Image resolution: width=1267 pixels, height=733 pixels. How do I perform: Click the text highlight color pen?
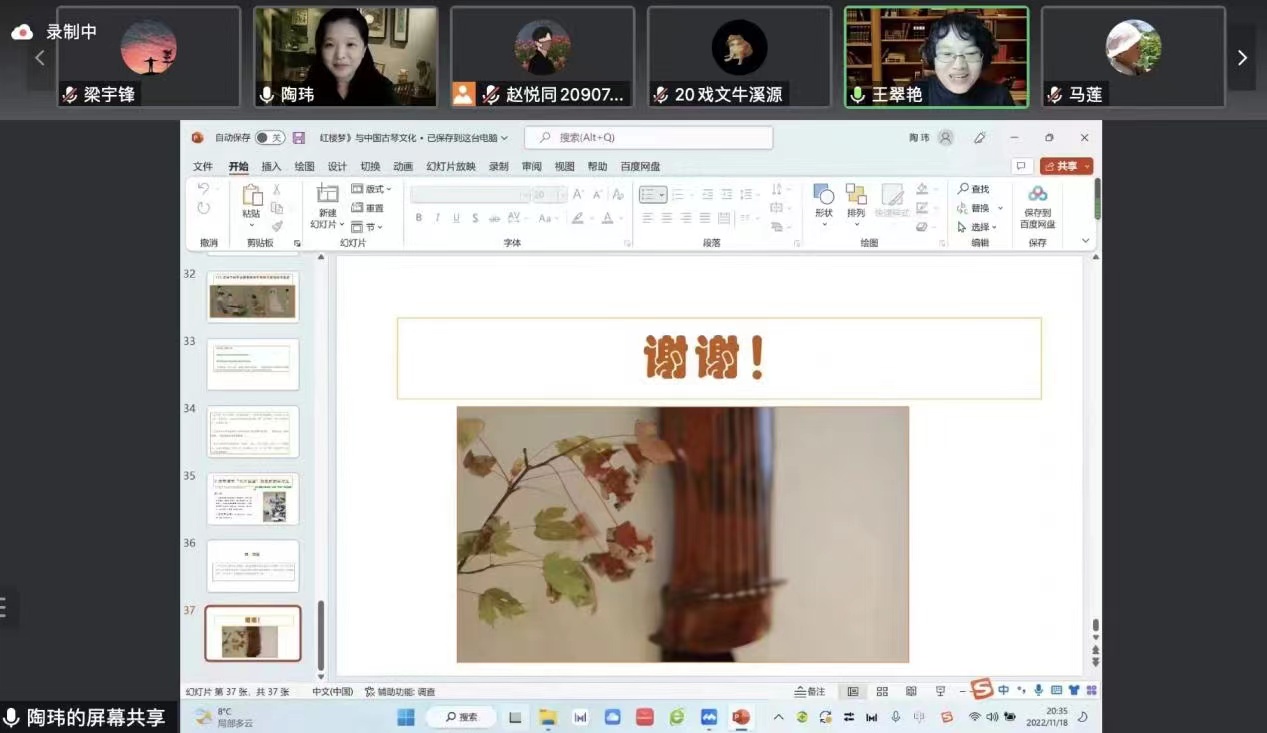tap(578, 218)
